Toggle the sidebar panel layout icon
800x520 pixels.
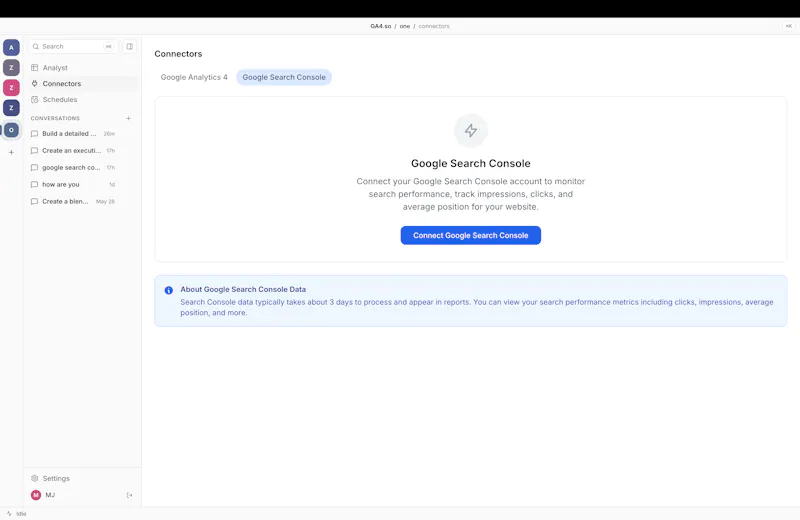pos(130,46)
